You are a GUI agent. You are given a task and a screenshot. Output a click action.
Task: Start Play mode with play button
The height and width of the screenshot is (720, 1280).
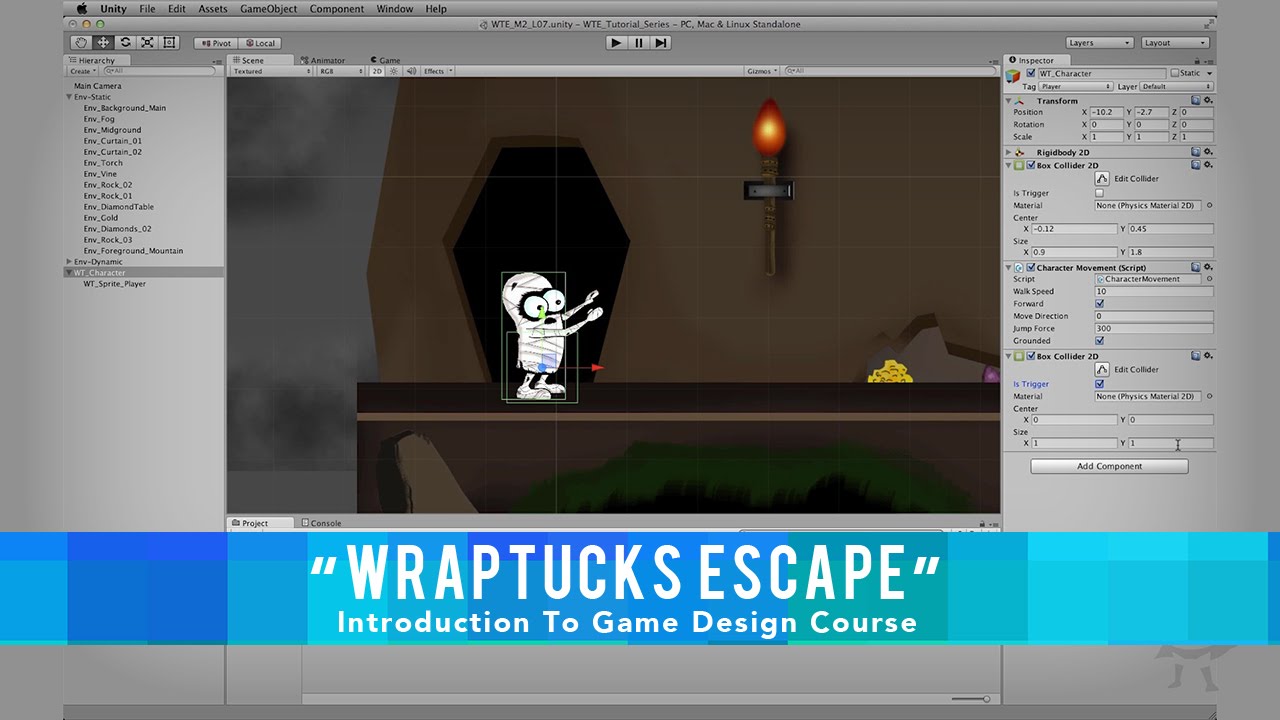click(616, 42)
